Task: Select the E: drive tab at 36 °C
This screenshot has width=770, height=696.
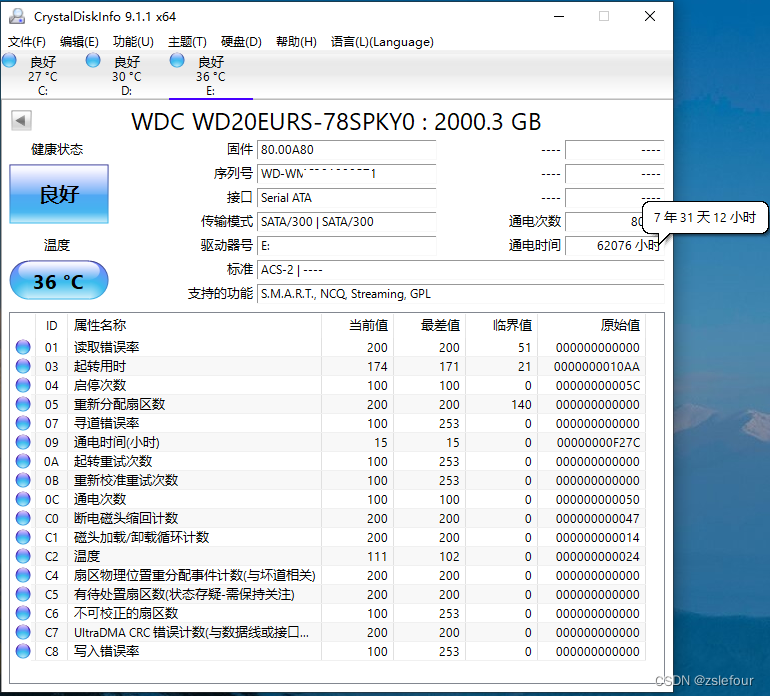Action: [x=211, y=76]
